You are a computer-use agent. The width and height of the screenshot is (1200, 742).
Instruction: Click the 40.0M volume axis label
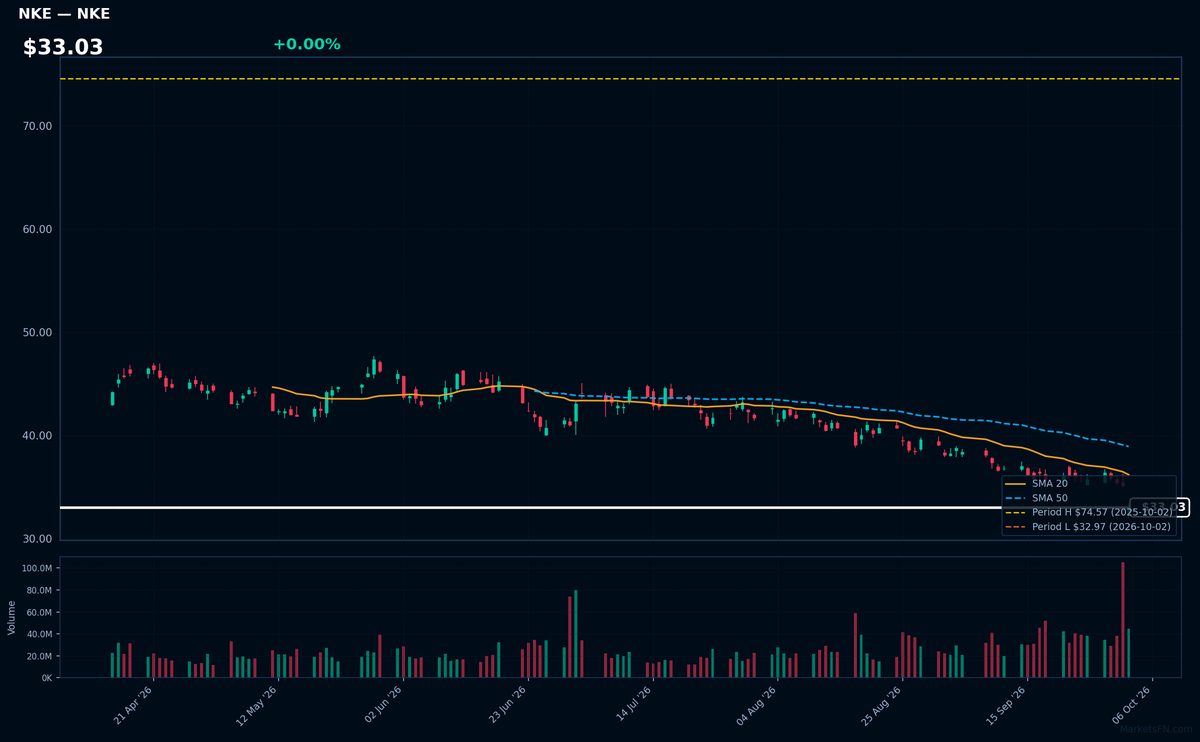[x=39, y=634]
